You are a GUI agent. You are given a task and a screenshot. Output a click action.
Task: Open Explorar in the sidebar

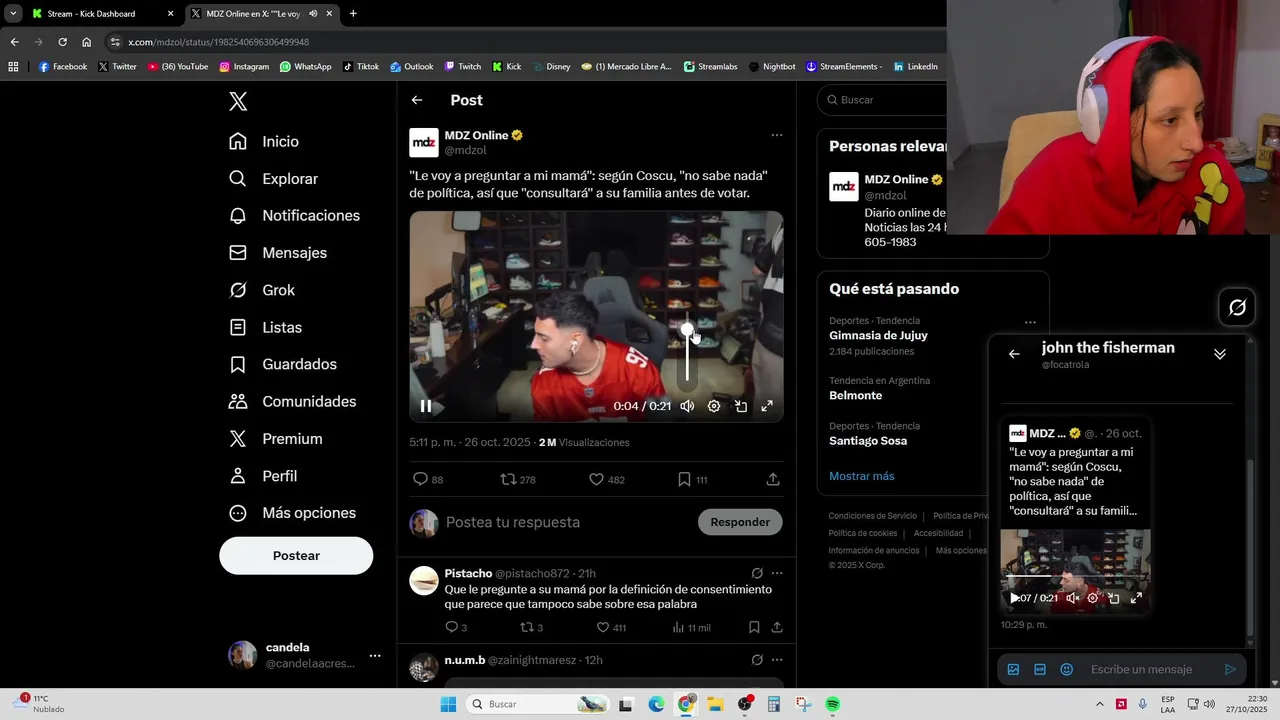pos(273,179)
